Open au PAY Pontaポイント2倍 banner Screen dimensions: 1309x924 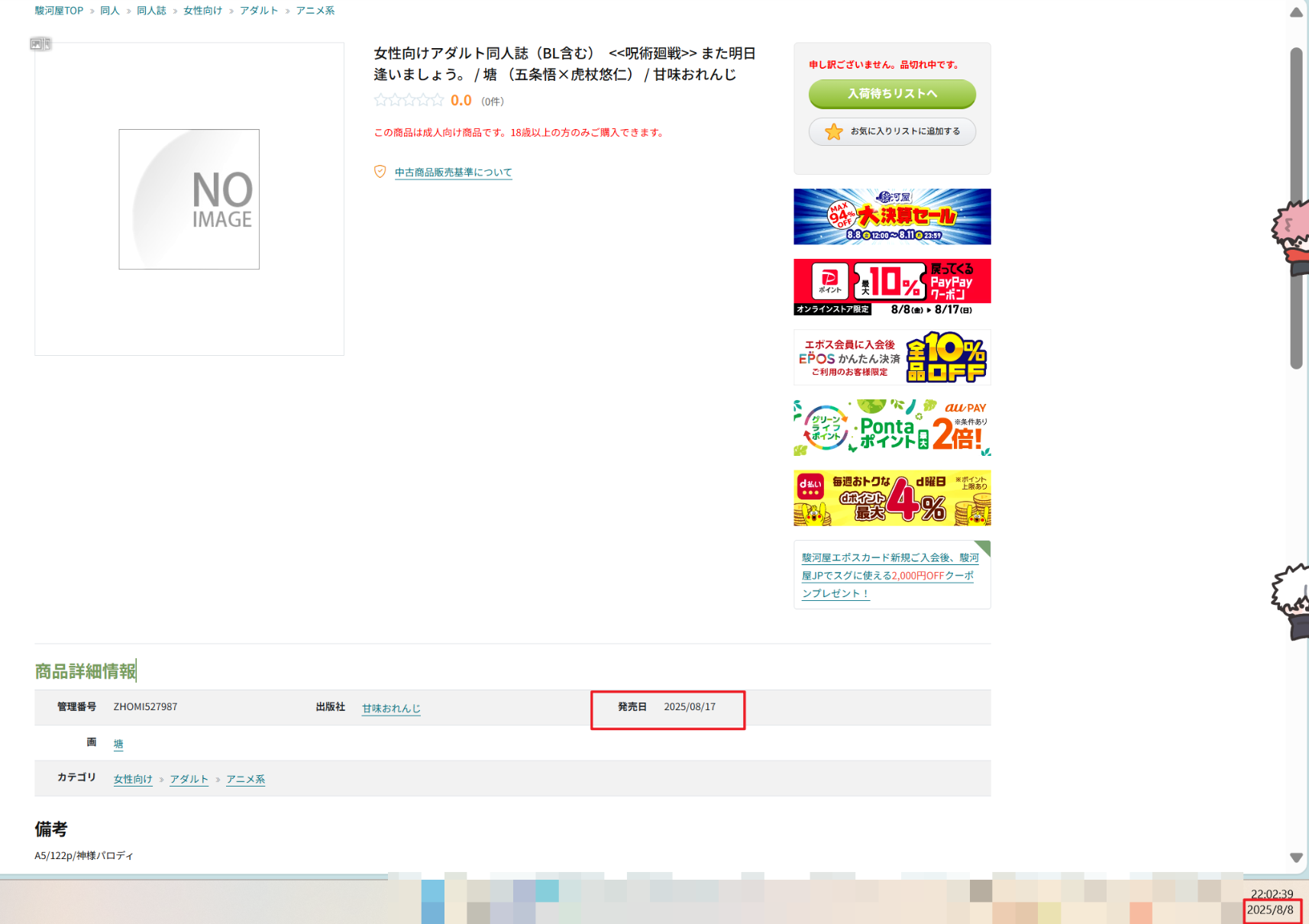(x=892, y=428)
